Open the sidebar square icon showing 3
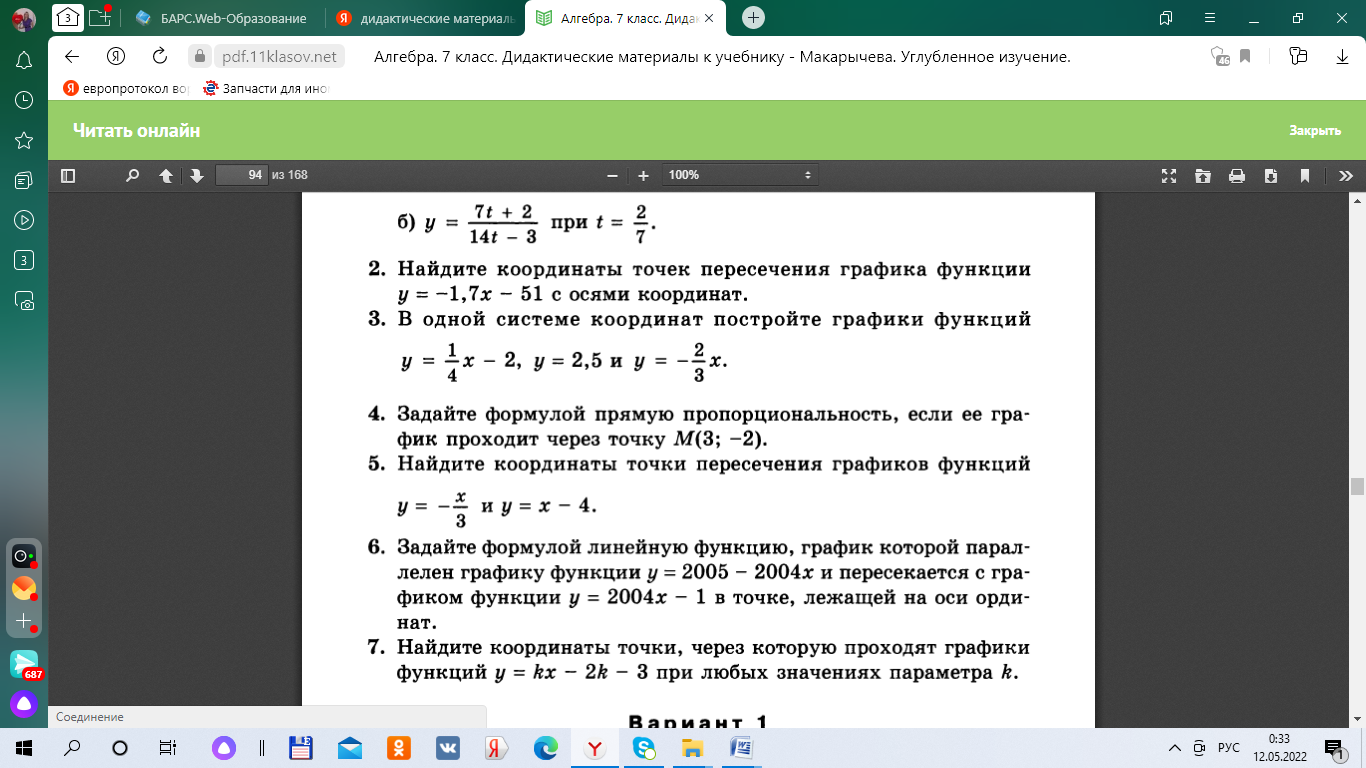 click(24, 260)
